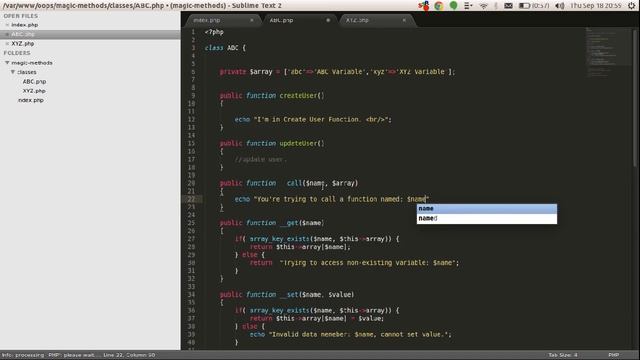640x360 pixels.
Task: Click the createUser function name
Action: coord(298,96)
